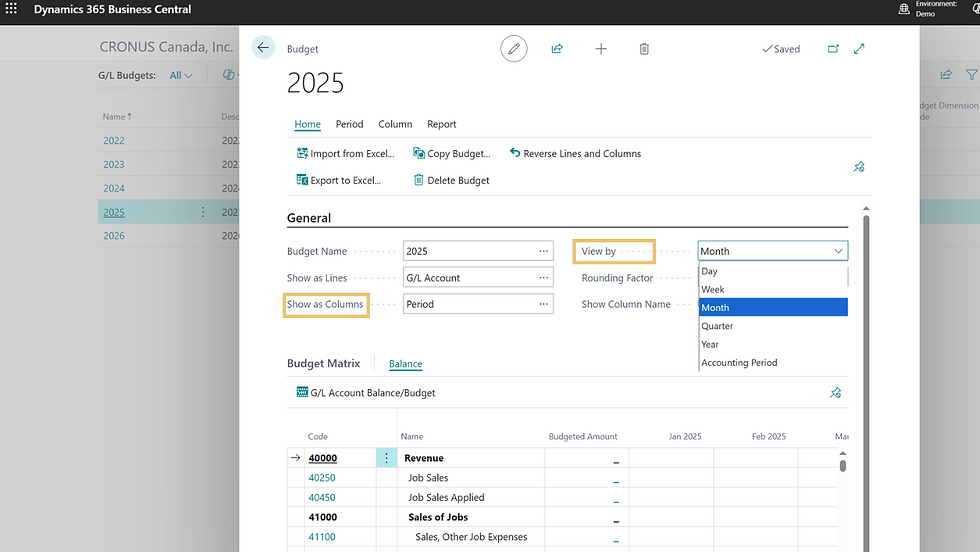
Task: Open the Balance menu in Budget Matrix
Action: pos(405,363)
